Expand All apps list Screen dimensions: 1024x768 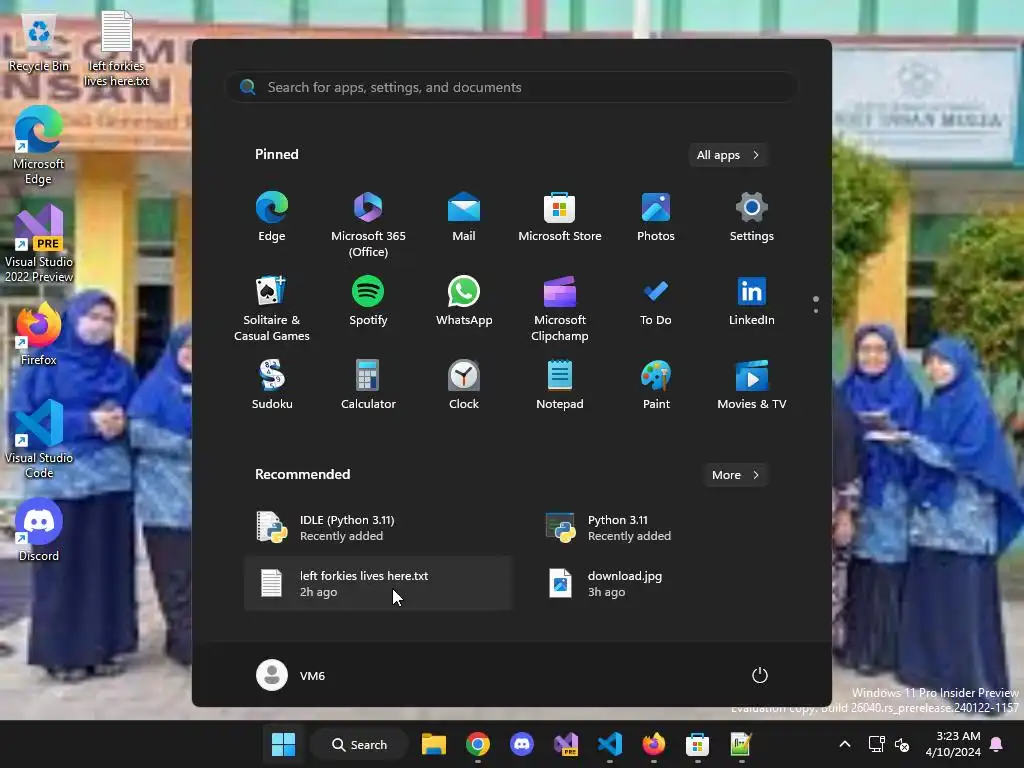pyautogui.click(x=728, y=155)
